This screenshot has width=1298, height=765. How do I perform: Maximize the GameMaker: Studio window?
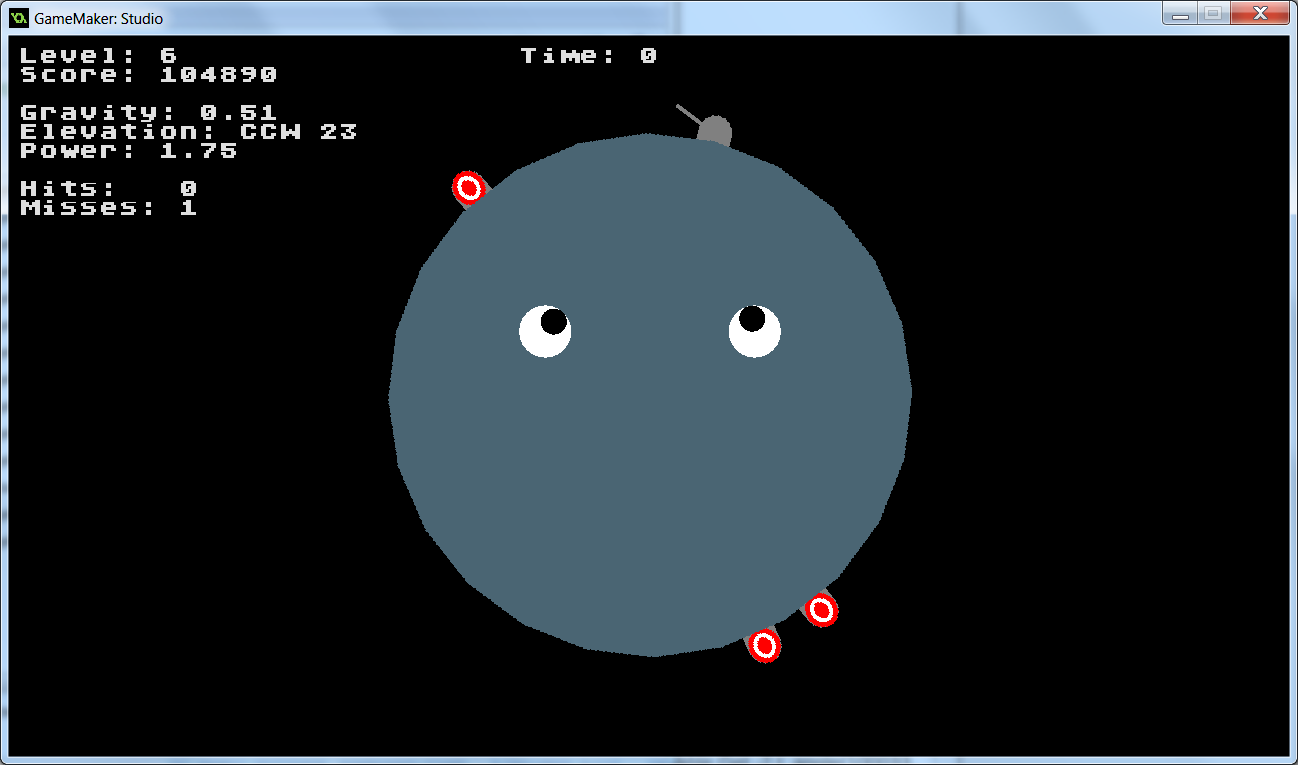tap(1212, 14)
